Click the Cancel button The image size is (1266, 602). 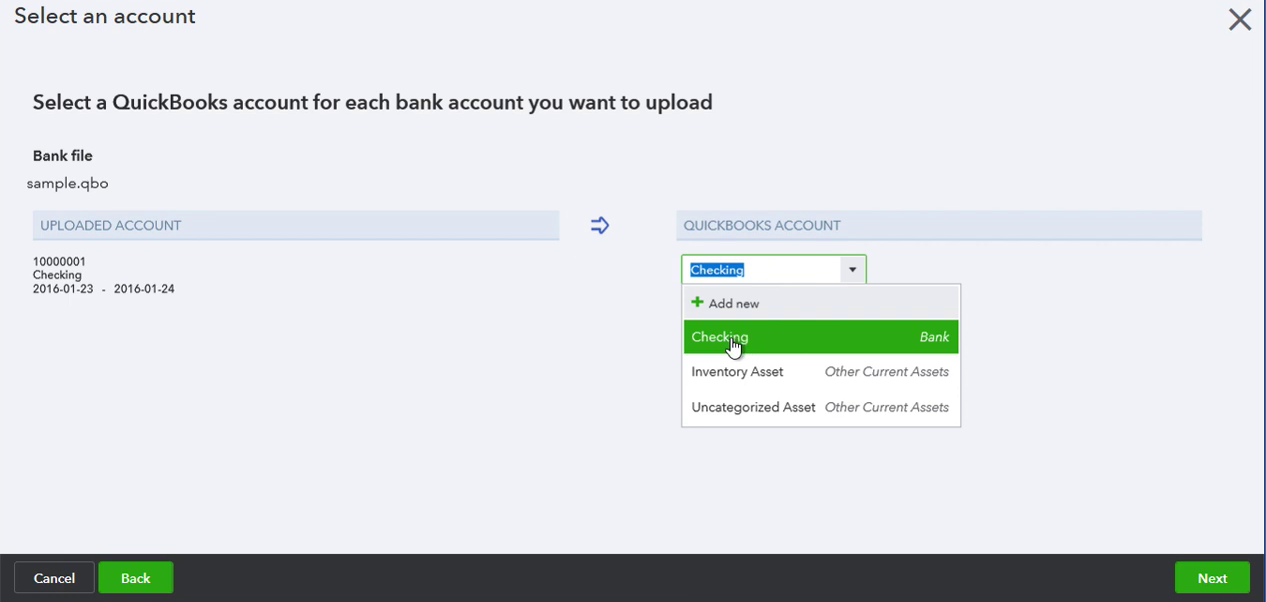(54, 578)
